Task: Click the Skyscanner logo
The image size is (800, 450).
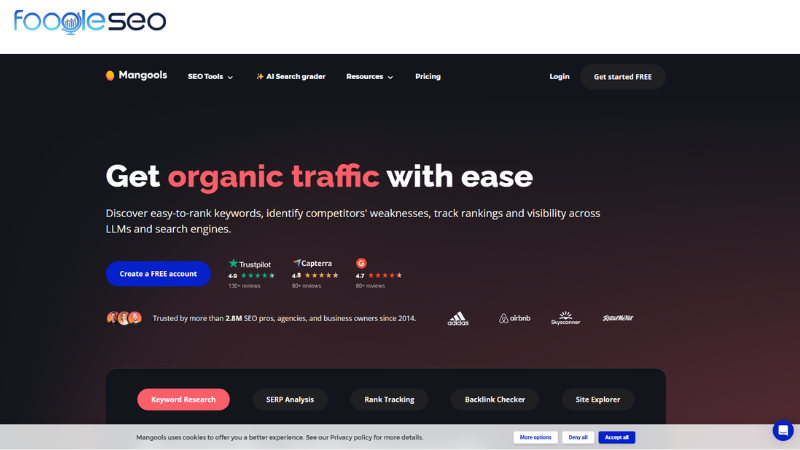Action: coord(565,318)
